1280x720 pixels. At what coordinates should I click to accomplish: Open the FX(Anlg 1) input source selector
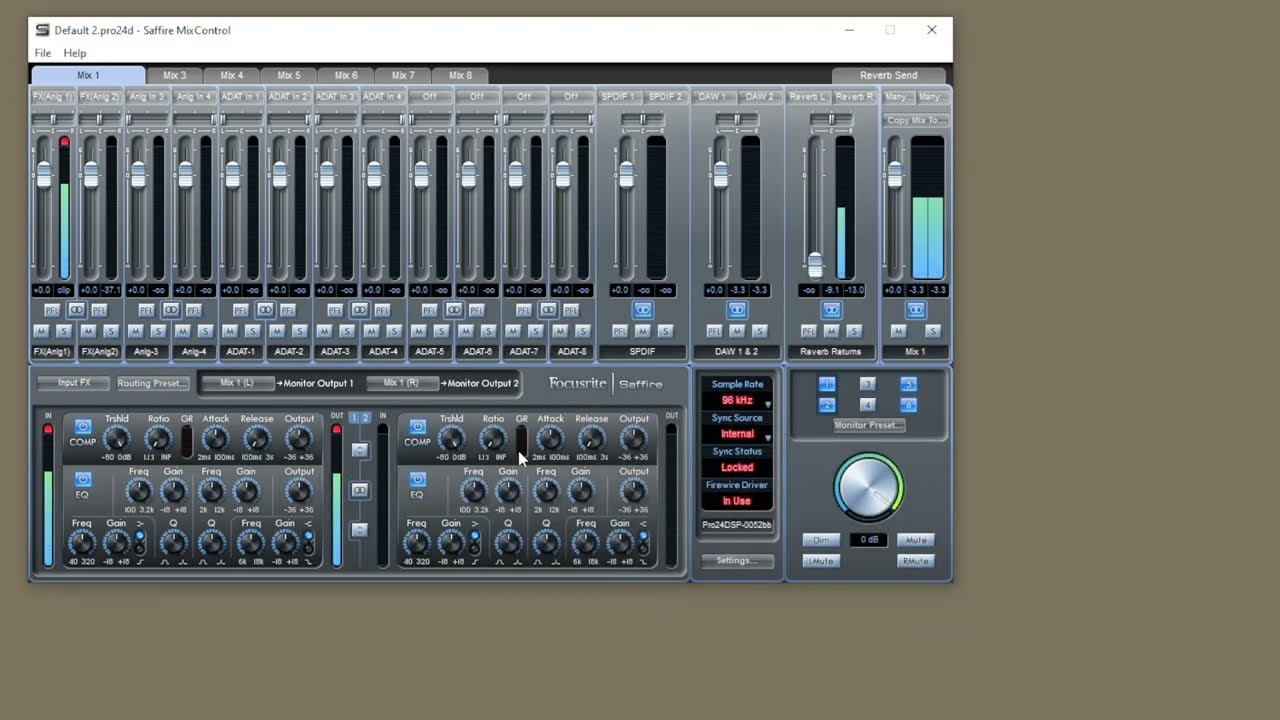click(53, 97)
